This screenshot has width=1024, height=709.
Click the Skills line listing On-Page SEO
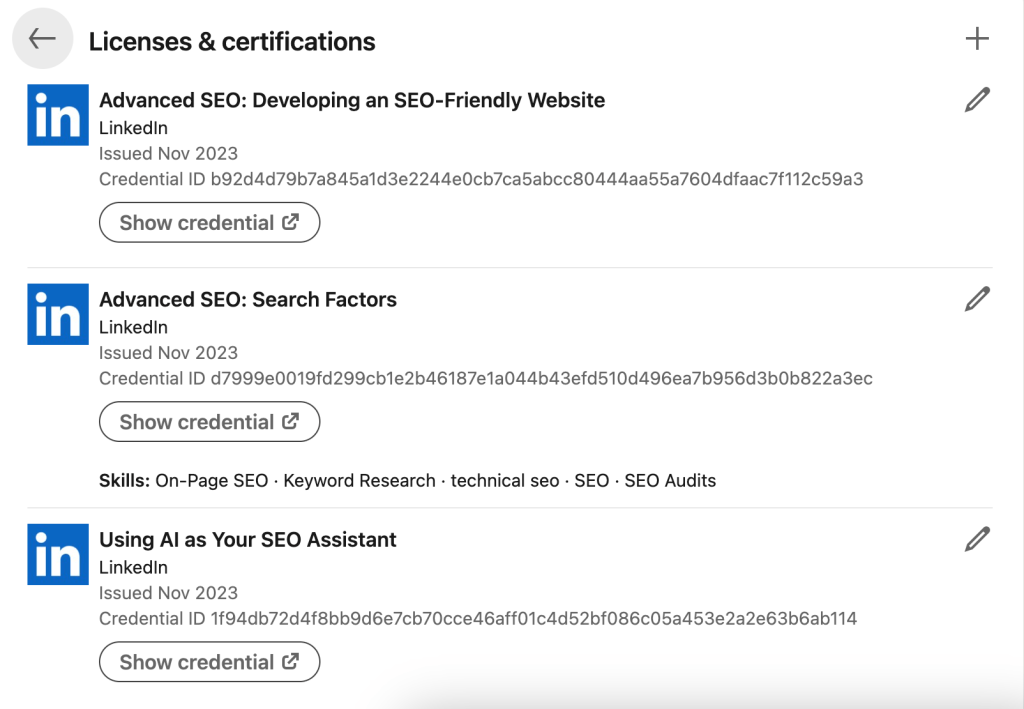pos(408,481)
